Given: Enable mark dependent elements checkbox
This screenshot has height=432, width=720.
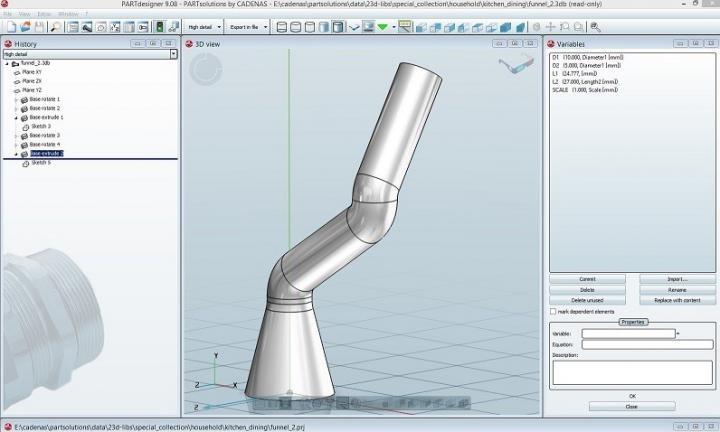Looking at the screenshot, I should click(553, 312).
